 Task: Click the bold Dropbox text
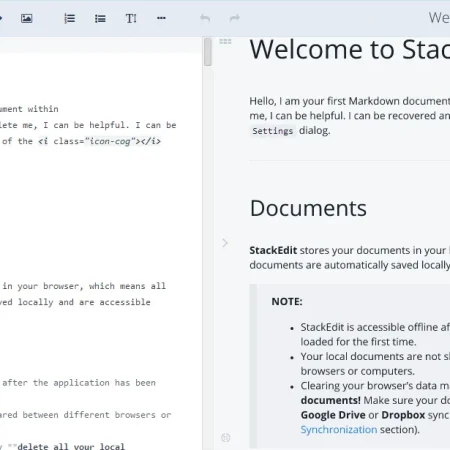click(x=403, y=415)
